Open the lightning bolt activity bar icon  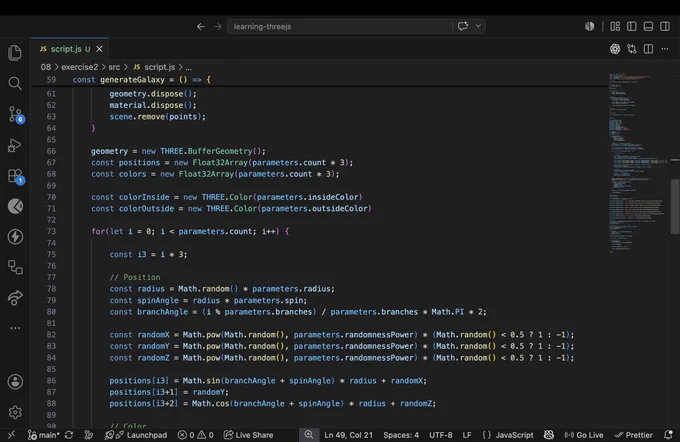coord(15,237)
